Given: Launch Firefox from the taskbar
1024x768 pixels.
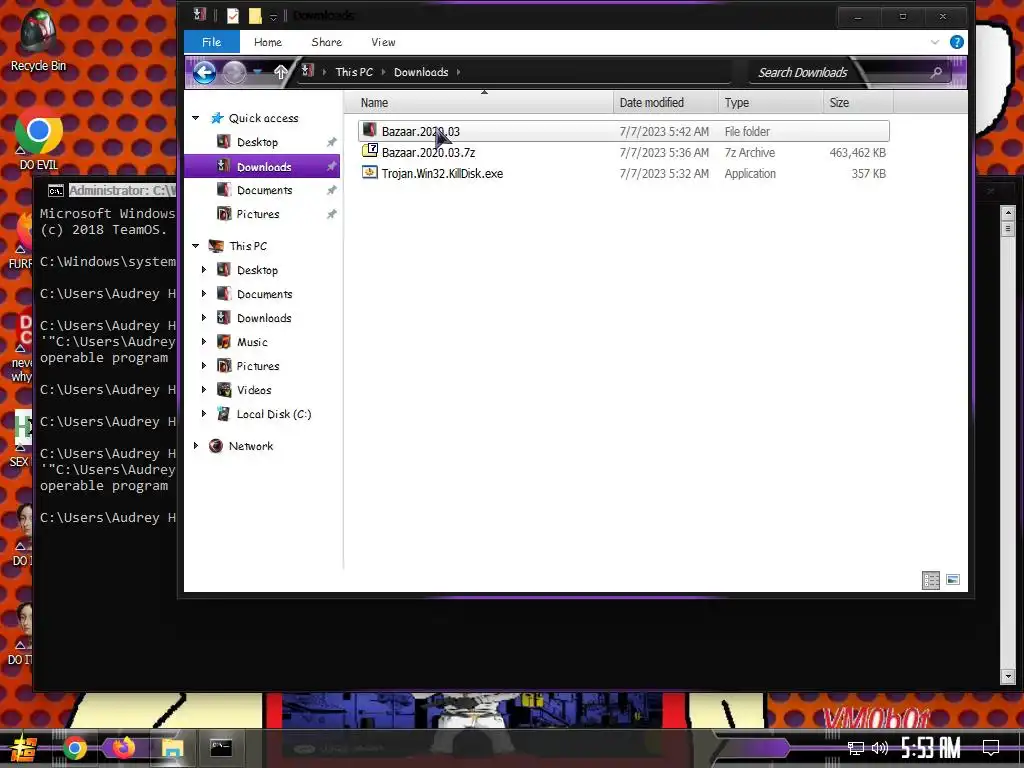Looking at the screenshot, I should [x=123, y=748].
